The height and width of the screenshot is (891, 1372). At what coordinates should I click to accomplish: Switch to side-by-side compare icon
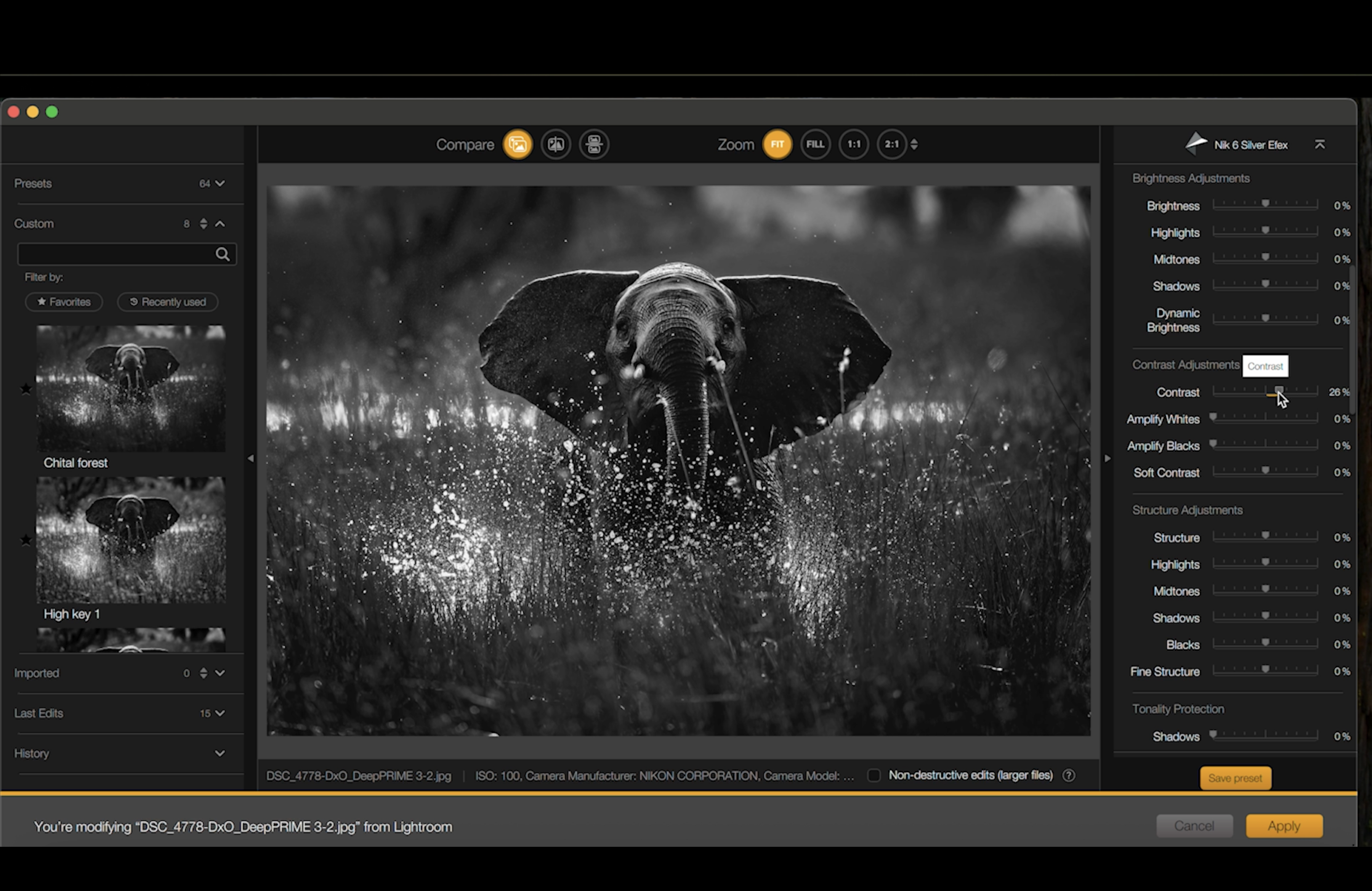(x=594, y=144)
